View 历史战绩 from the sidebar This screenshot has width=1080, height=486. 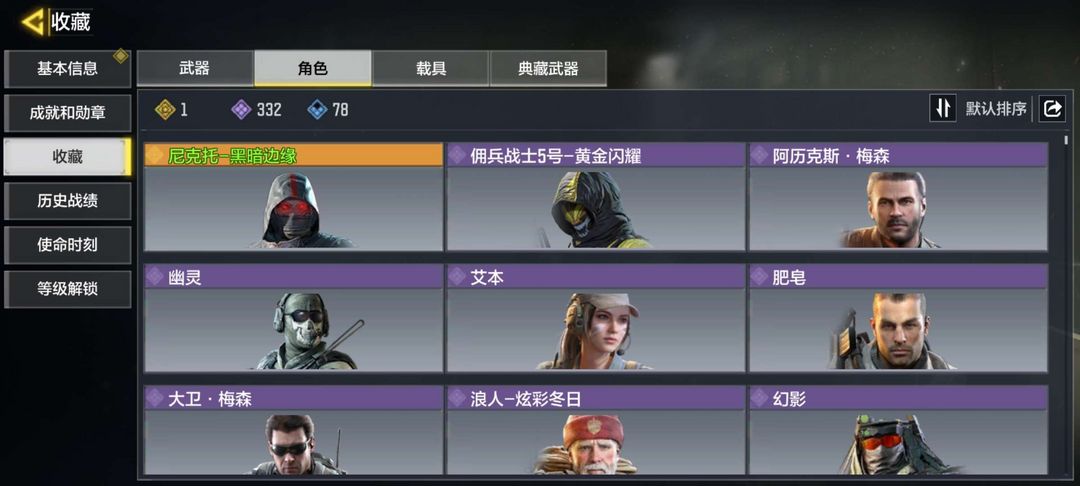click(x=68, y=201)
